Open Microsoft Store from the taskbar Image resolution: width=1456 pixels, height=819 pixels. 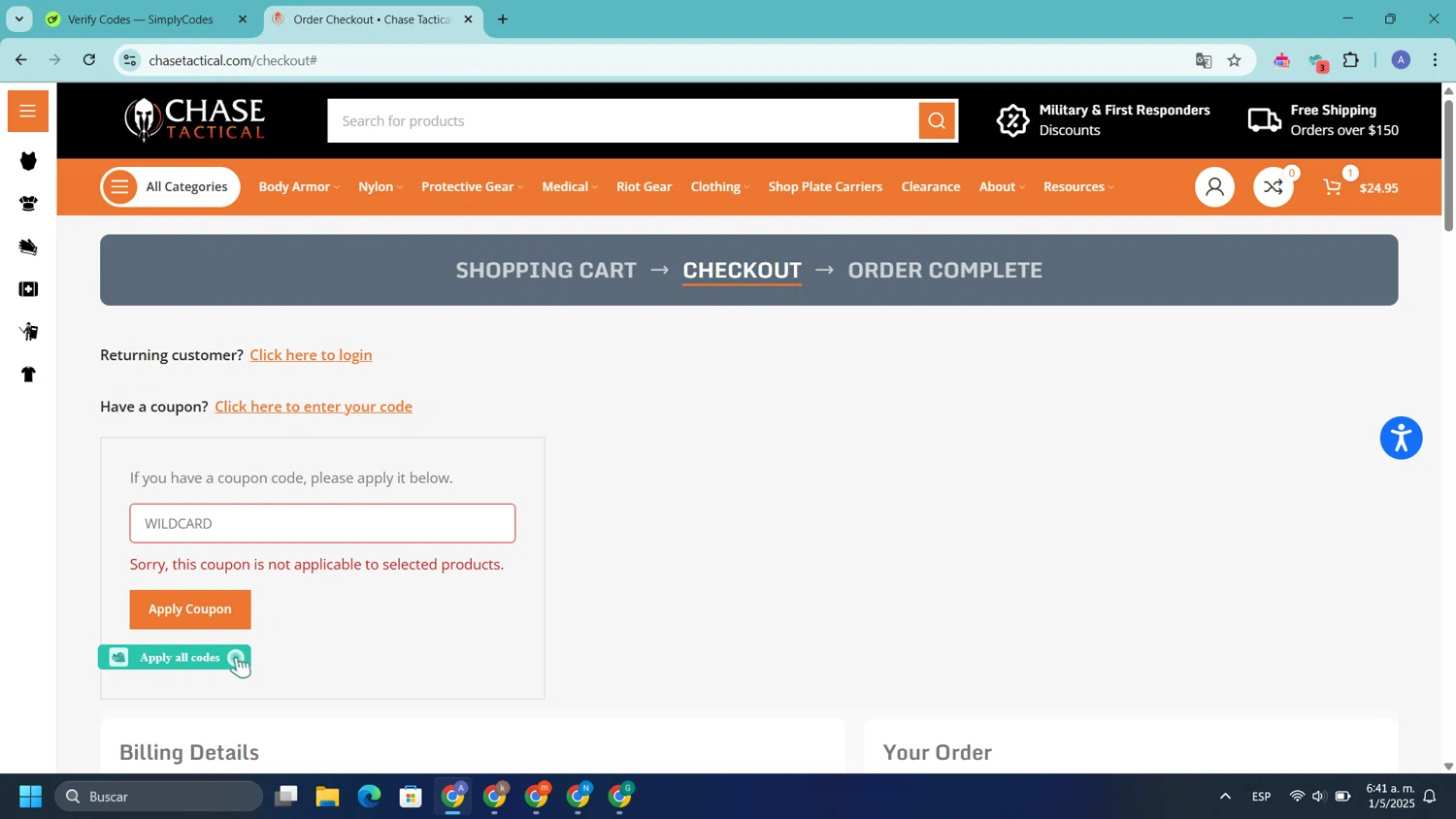click(411, 798)
